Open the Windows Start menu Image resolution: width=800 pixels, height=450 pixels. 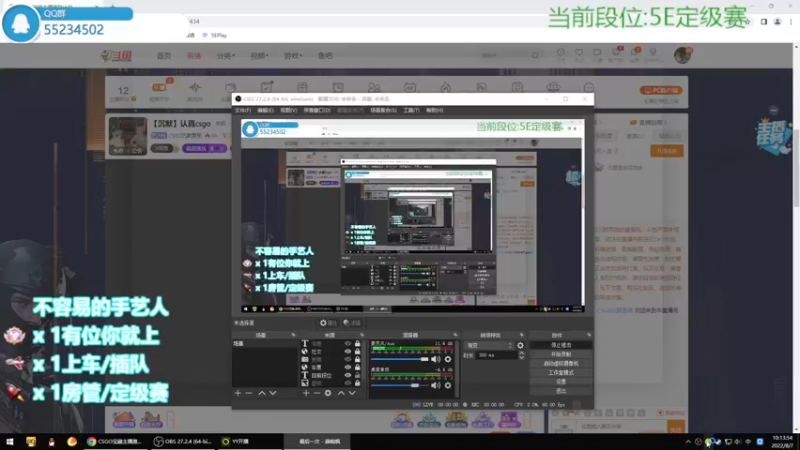(9, 441)
